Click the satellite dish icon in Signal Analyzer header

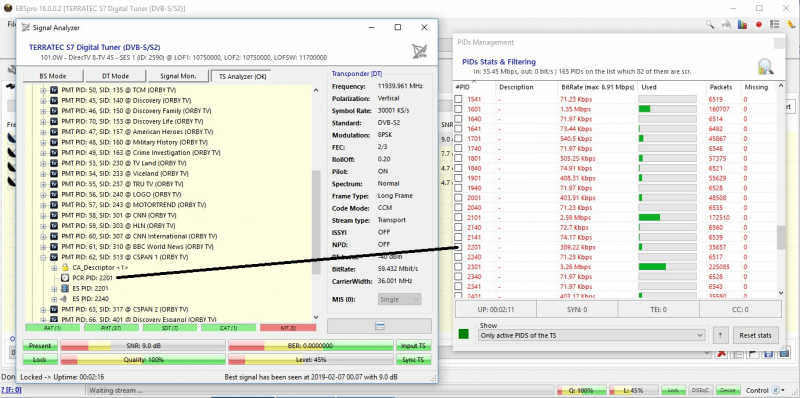click(x=419, y=51)
